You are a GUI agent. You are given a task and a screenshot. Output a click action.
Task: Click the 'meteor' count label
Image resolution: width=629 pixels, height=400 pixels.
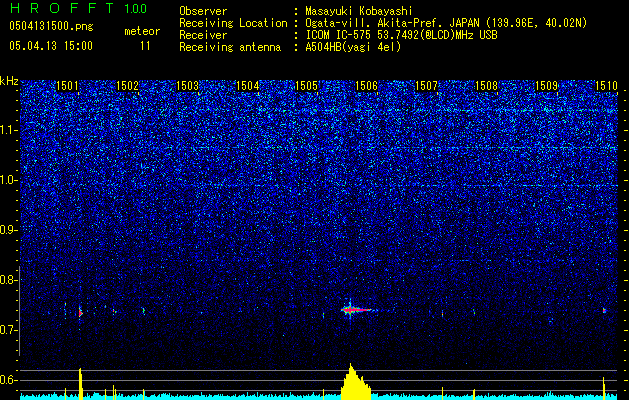[142, 31]
